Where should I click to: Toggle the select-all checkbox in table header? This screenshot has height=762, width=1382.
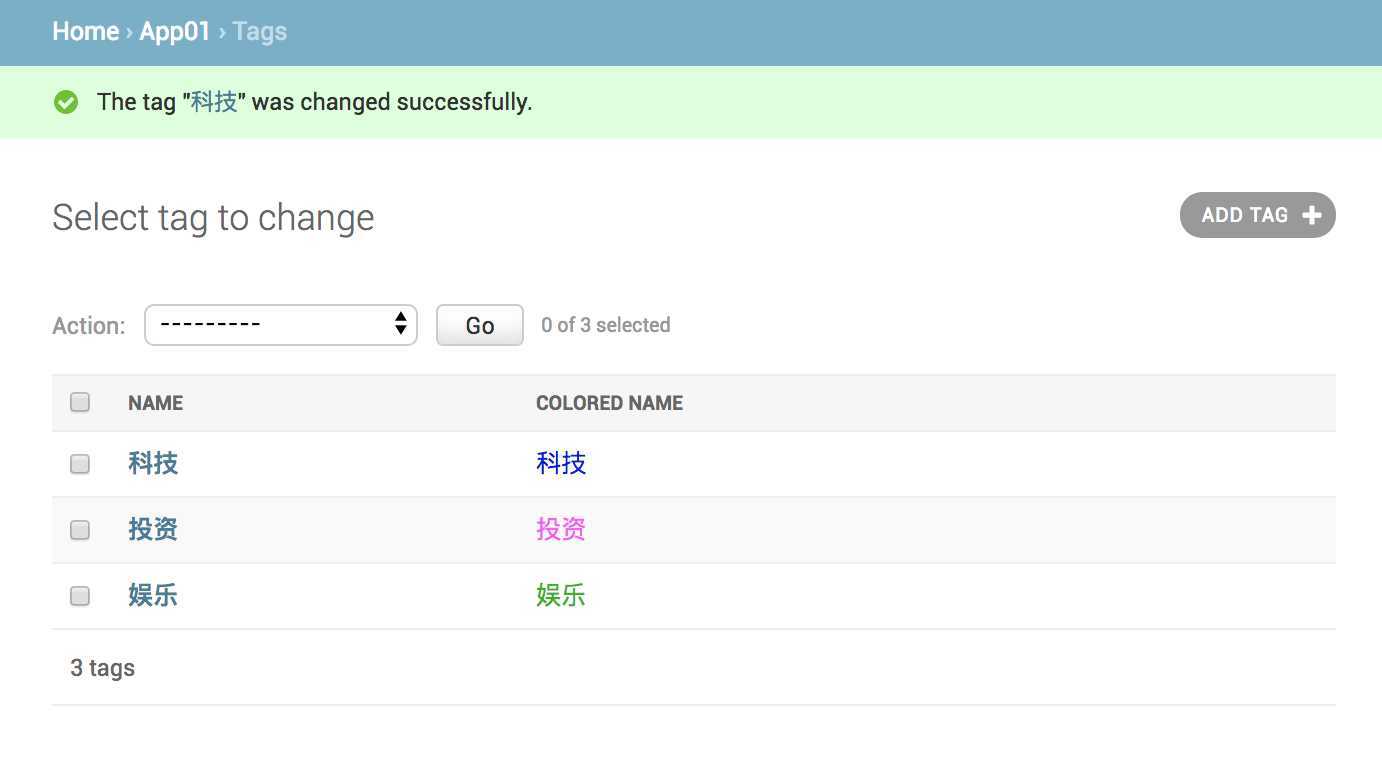click(80, 402)
